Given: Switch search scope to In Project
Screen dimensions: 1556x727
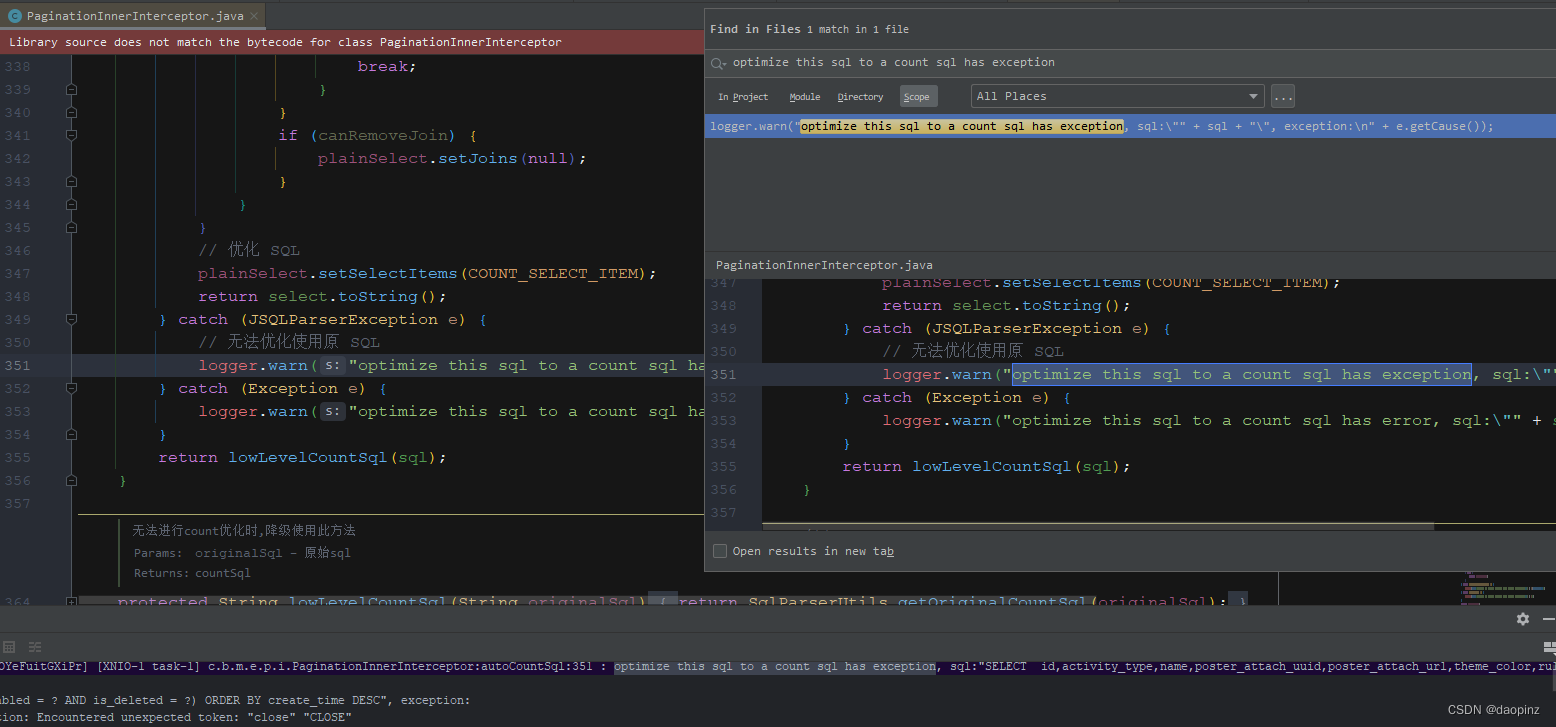Looking at the screenshot, I should coord(743,97).
